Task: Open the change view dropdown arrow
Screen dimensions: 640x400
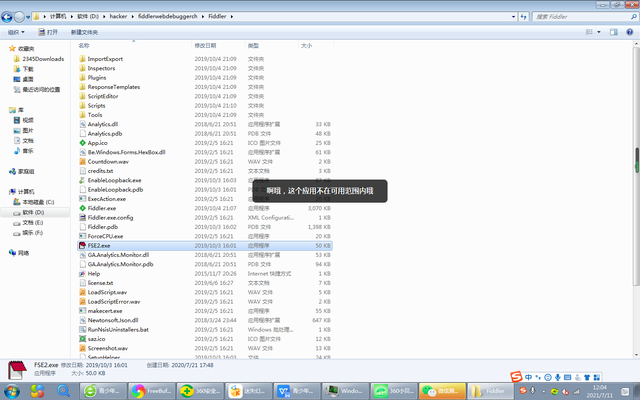Action: (599, 32)
